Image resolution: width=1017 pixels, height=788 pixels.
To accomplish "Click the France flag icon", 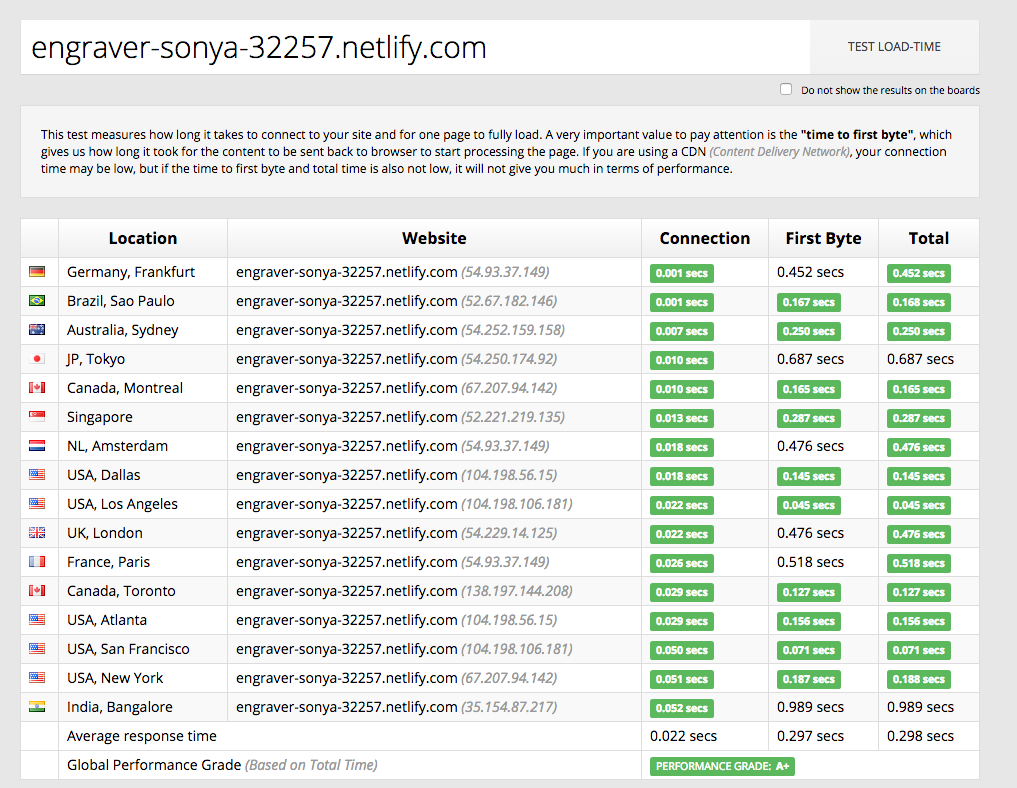I will coord(37,562).
